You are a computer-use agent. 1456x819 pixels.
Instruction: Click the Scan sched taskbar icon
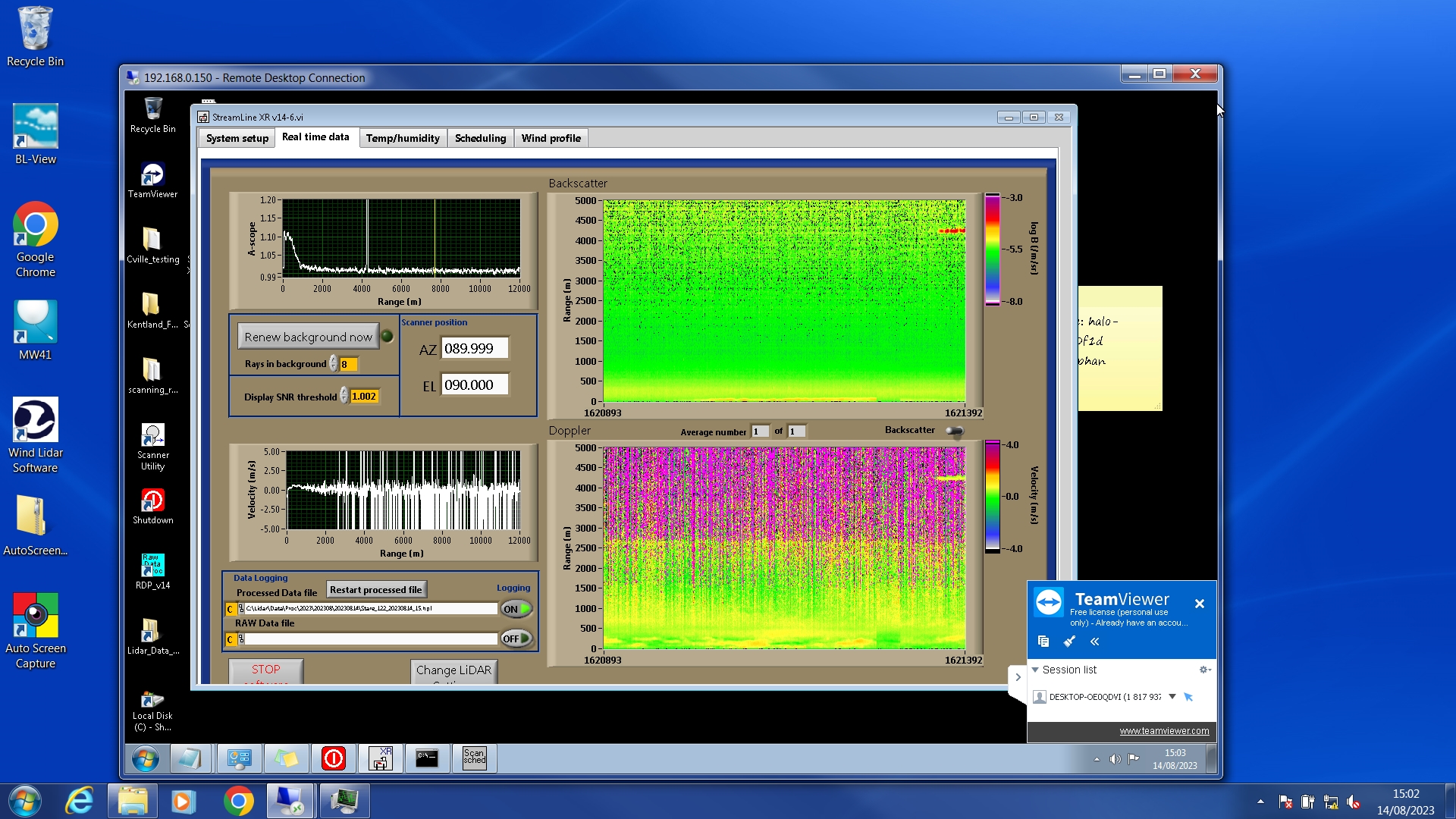click(474, 758)
